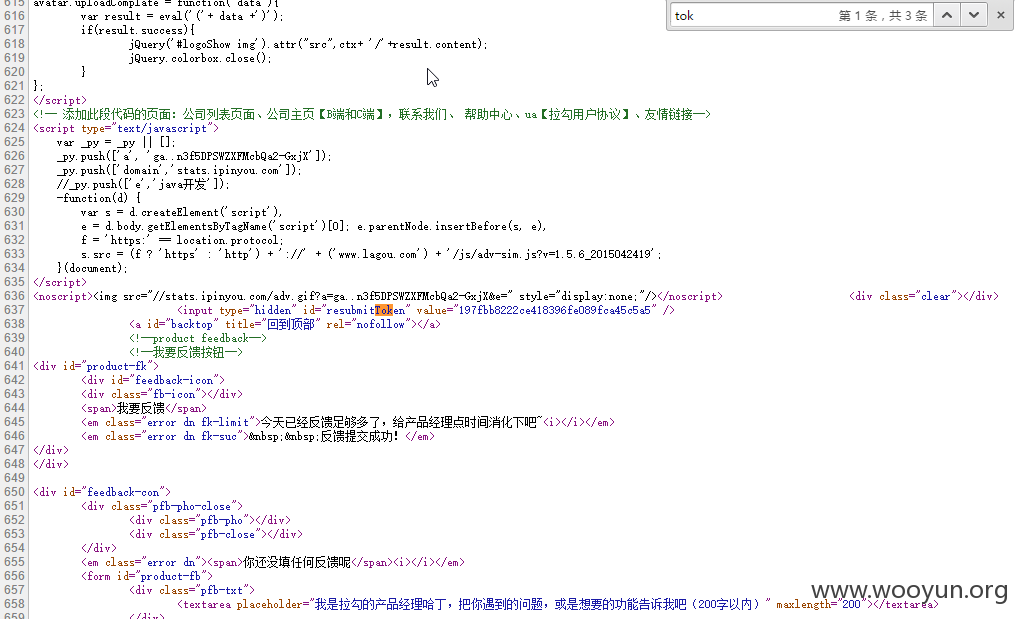Click the highlighted 'Tok' match in resubmitToken
The image size is (1017, 619).
pos(384,310)
